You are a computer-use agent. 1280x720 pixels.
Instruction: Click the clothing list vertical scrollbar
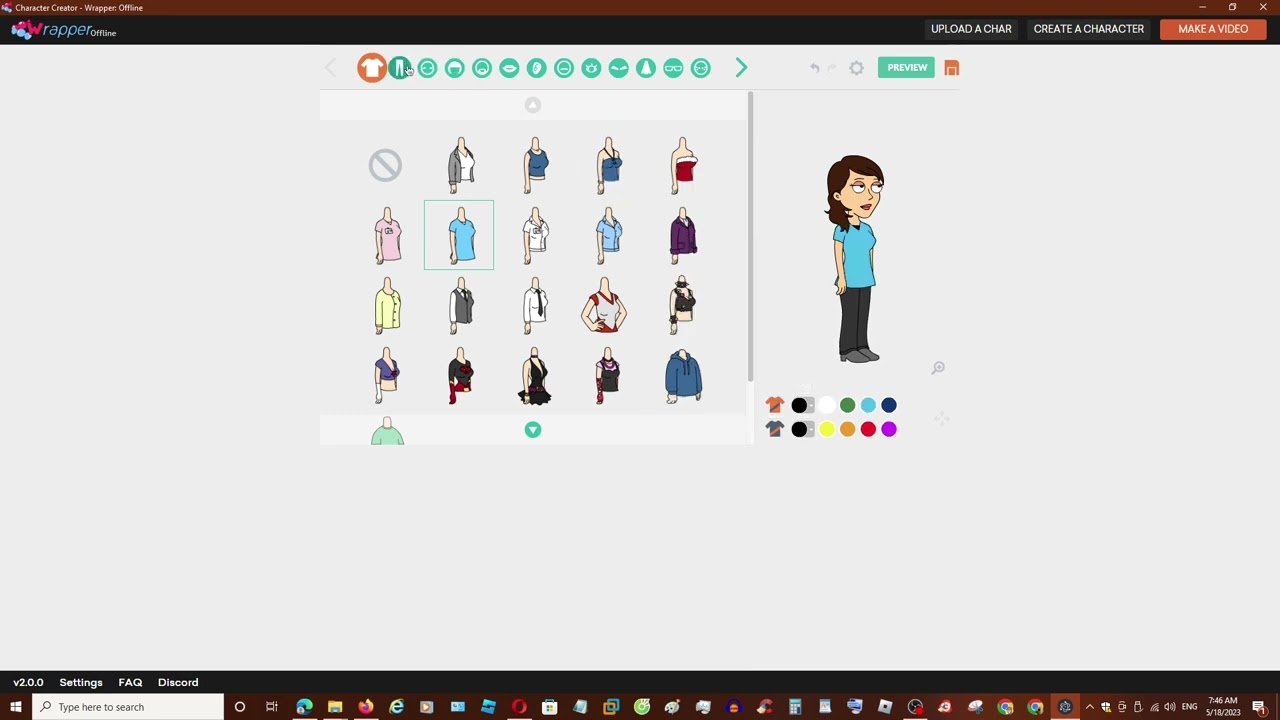(x=750, y=236)
